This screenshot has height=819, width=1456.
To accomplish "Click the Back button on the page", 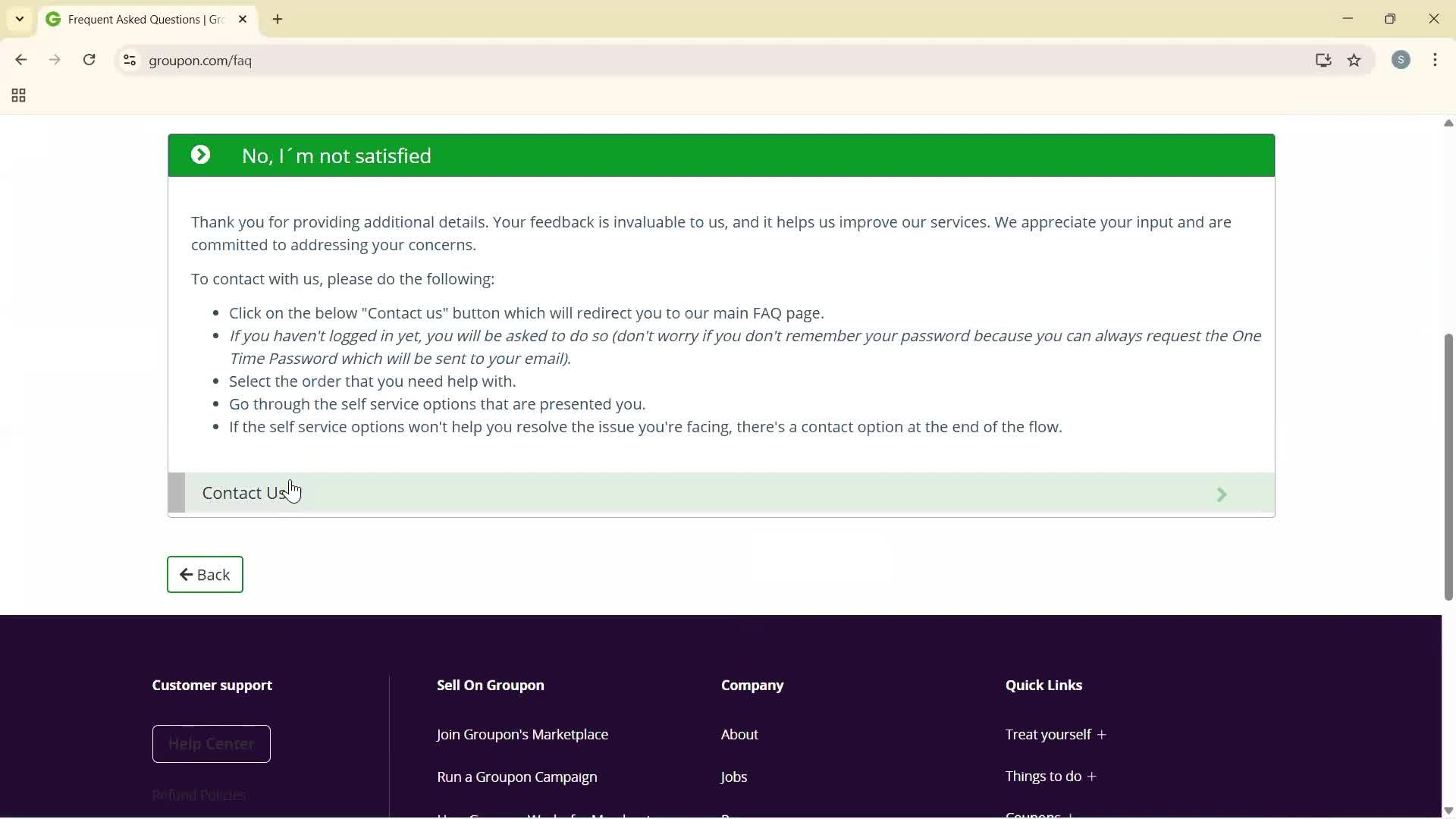I will click(x=204, y=574).
